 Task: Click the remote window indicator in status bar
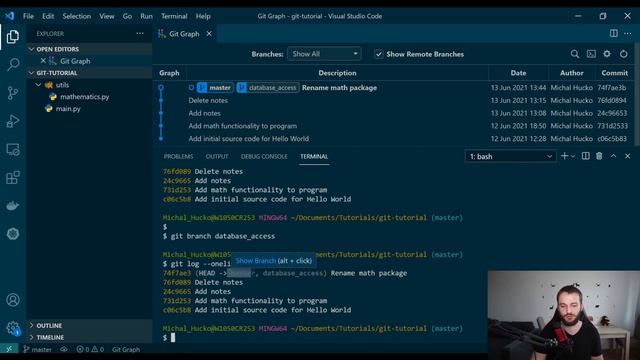point(9,349)
